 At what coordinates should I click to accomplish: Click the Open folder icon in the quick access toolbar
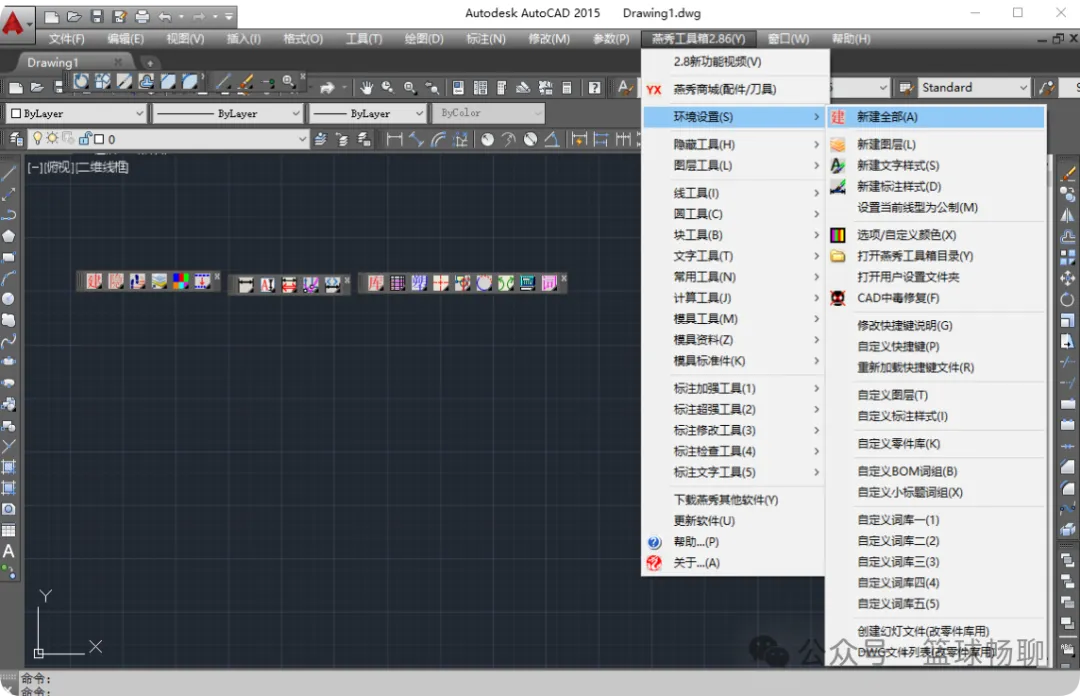click(x=74, y=16)
